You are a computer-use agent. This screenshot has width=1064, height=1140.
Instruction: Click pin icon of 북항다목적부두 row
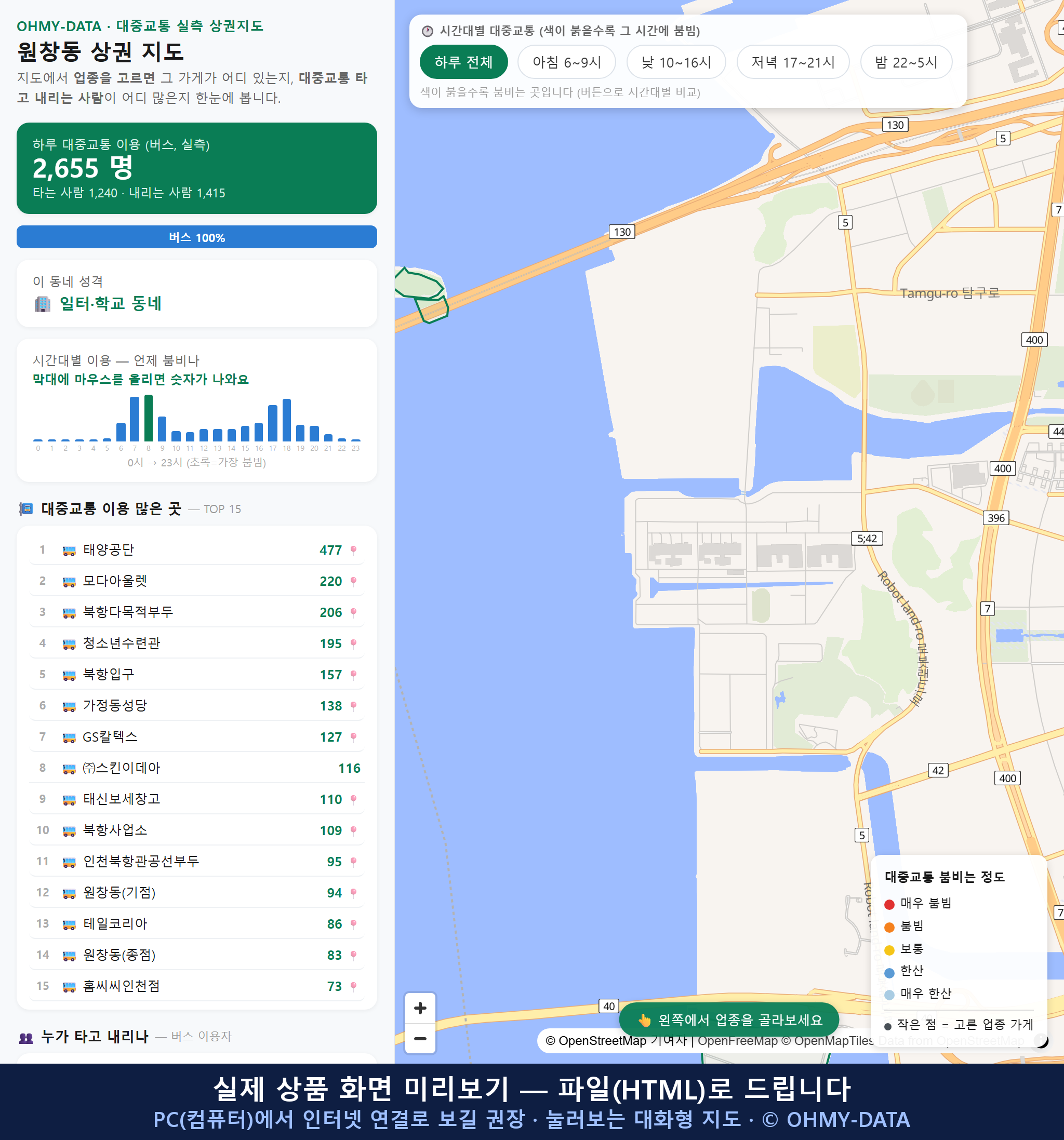click(353, 612)
